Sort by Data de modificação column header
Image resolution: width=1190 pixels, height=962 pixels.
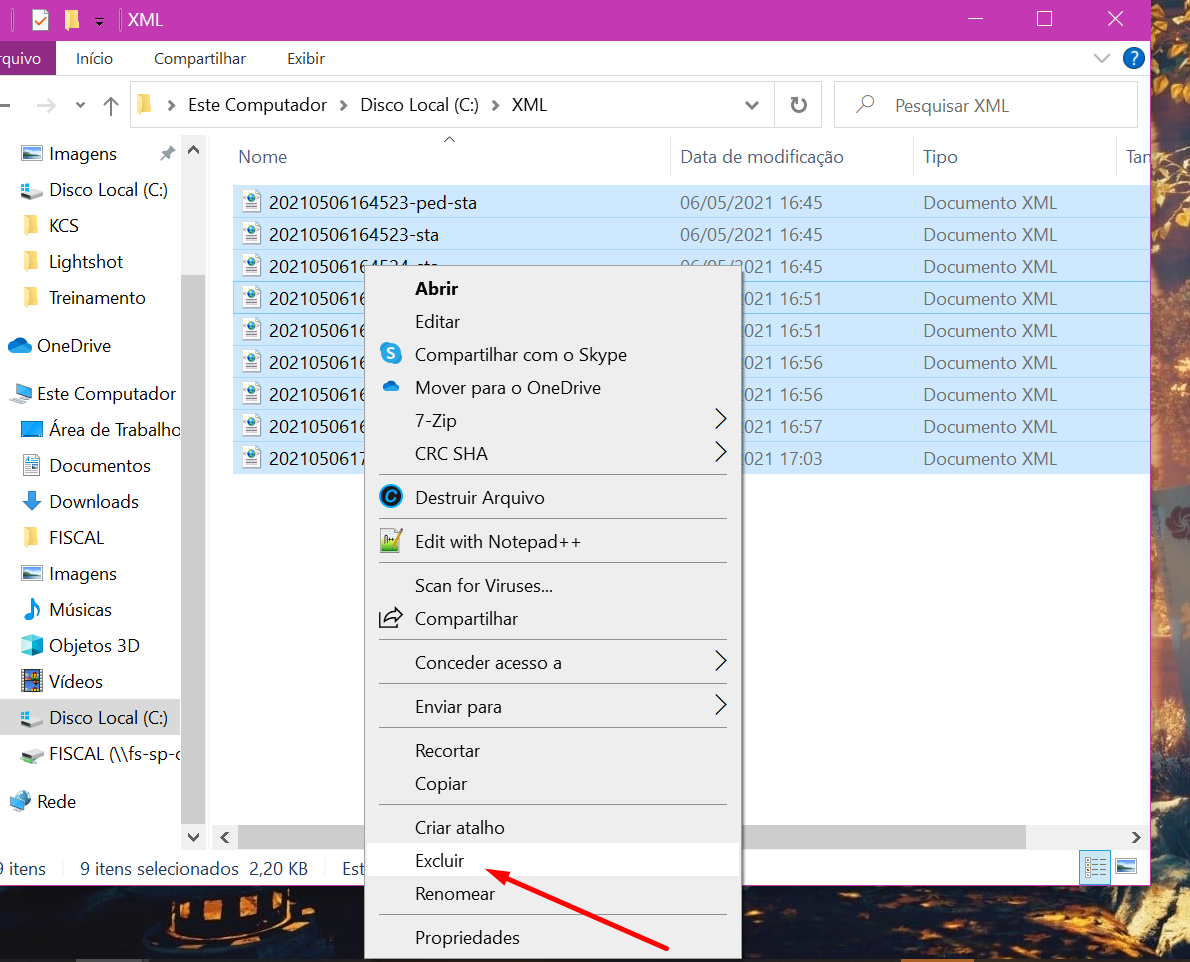(762, 156)
